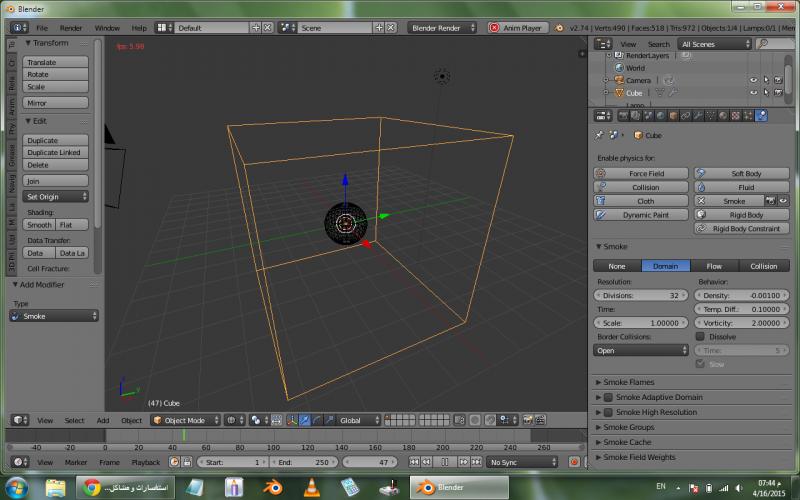
Task: Click the Translate button
Action: coord(55,62)
